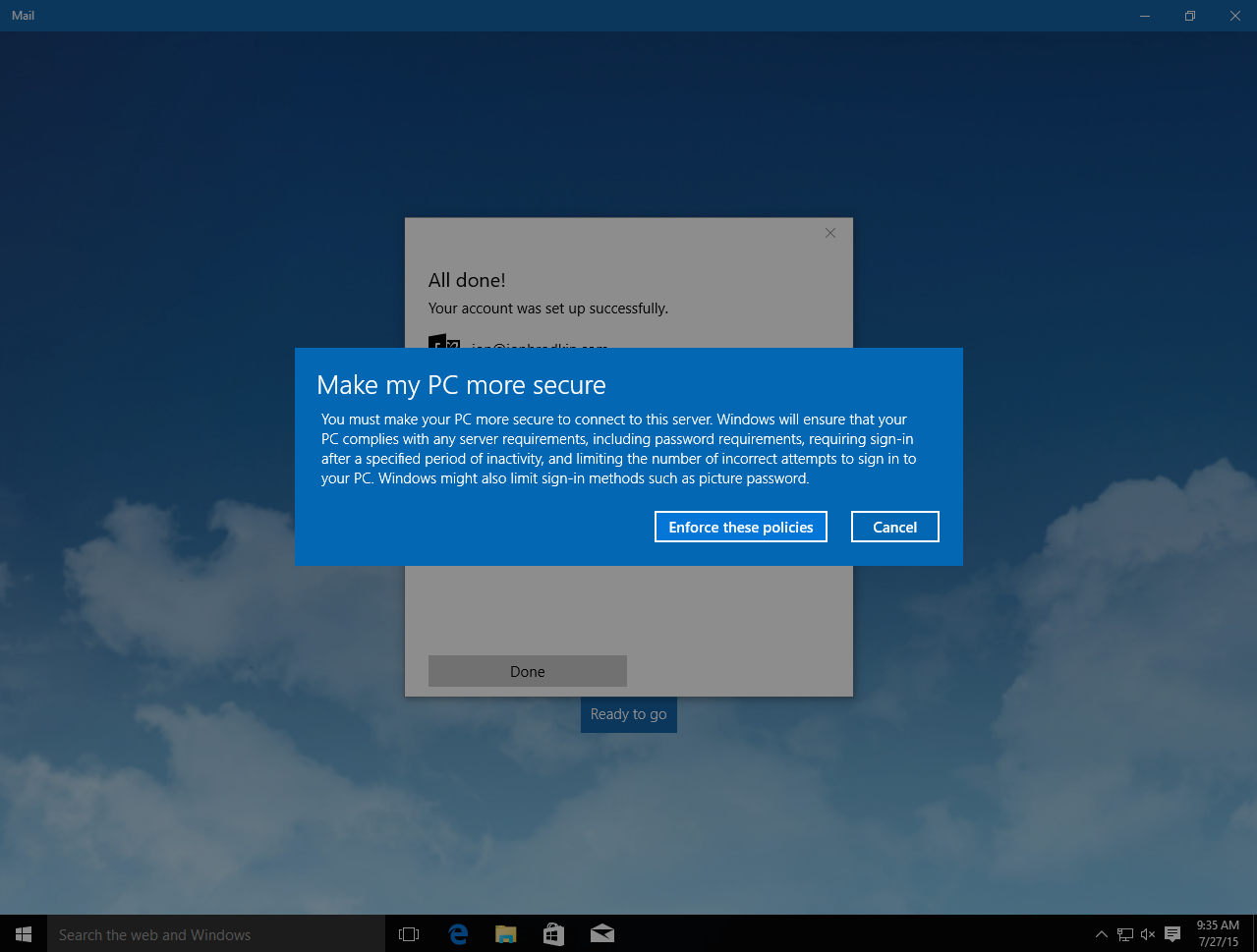The width and height of the screenshot is (1257, 952).
Task: Open the Windows Start menu
Action: point(24,934)
